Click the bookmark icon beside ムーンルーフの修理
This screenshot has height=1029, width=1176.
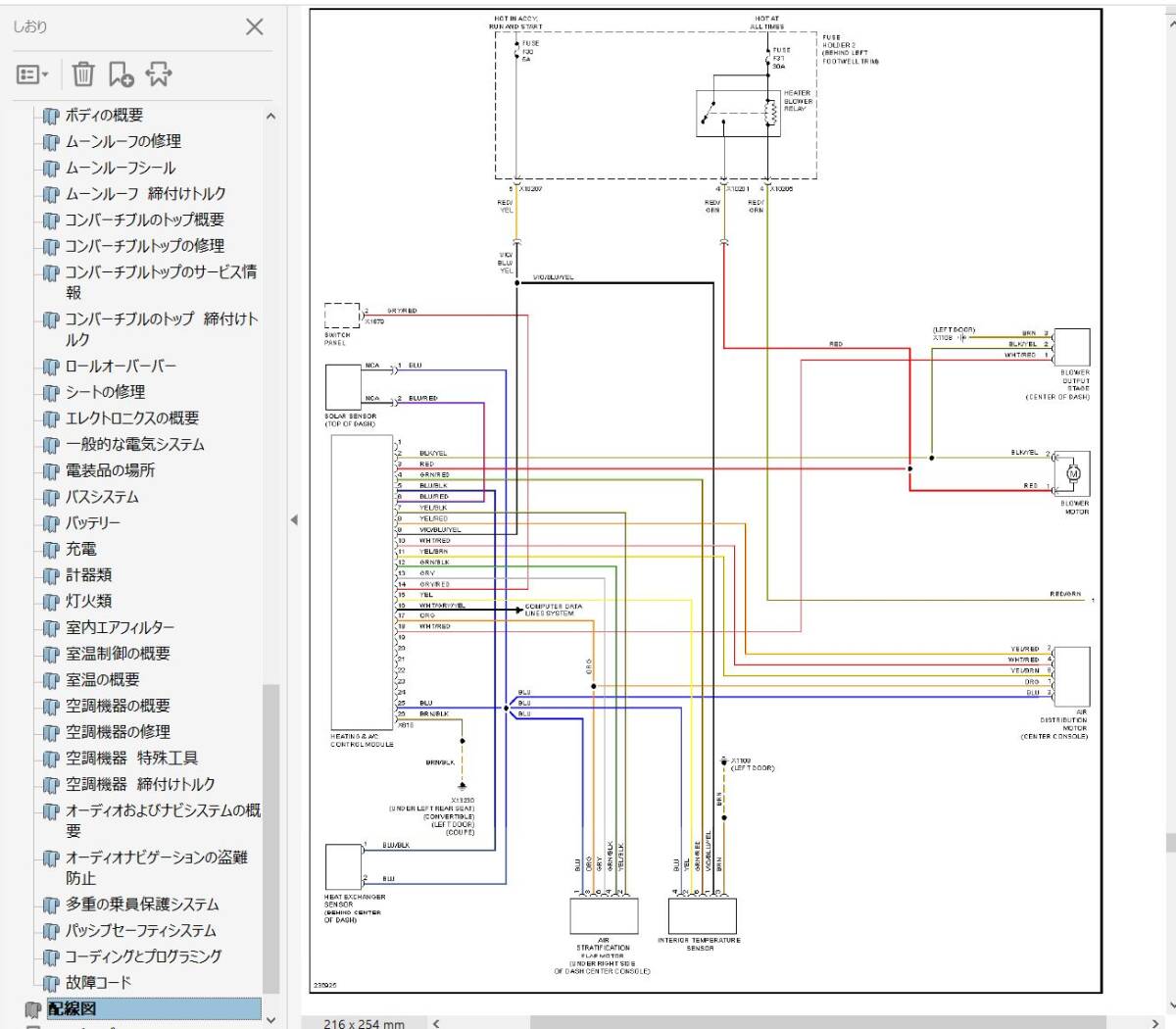pos(49,141)
